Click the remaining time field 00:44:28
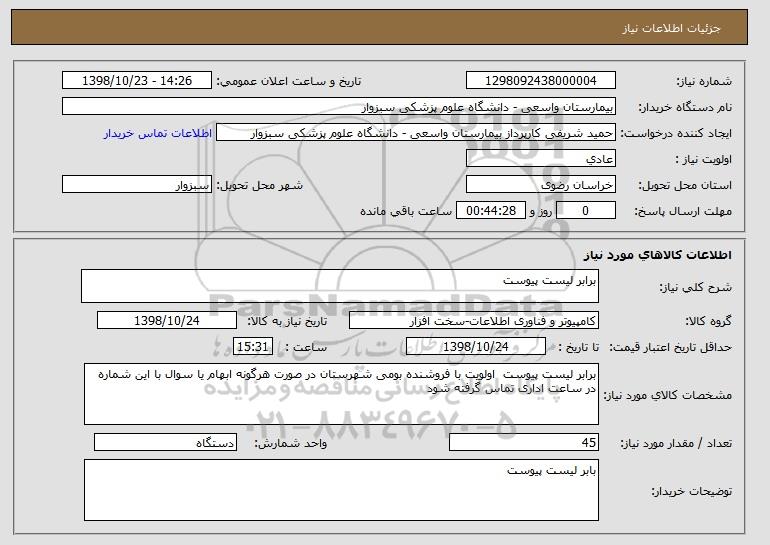Viewport: 770px width, 545px height. (491, 211)
